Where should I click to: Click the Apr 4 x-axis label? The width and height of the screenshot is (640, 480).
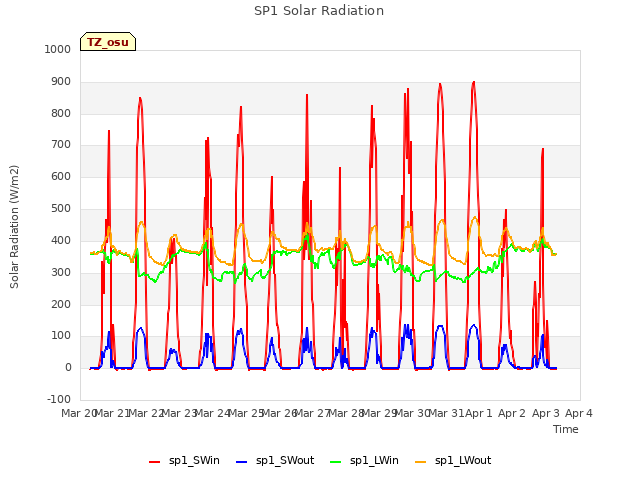[579, 413]
